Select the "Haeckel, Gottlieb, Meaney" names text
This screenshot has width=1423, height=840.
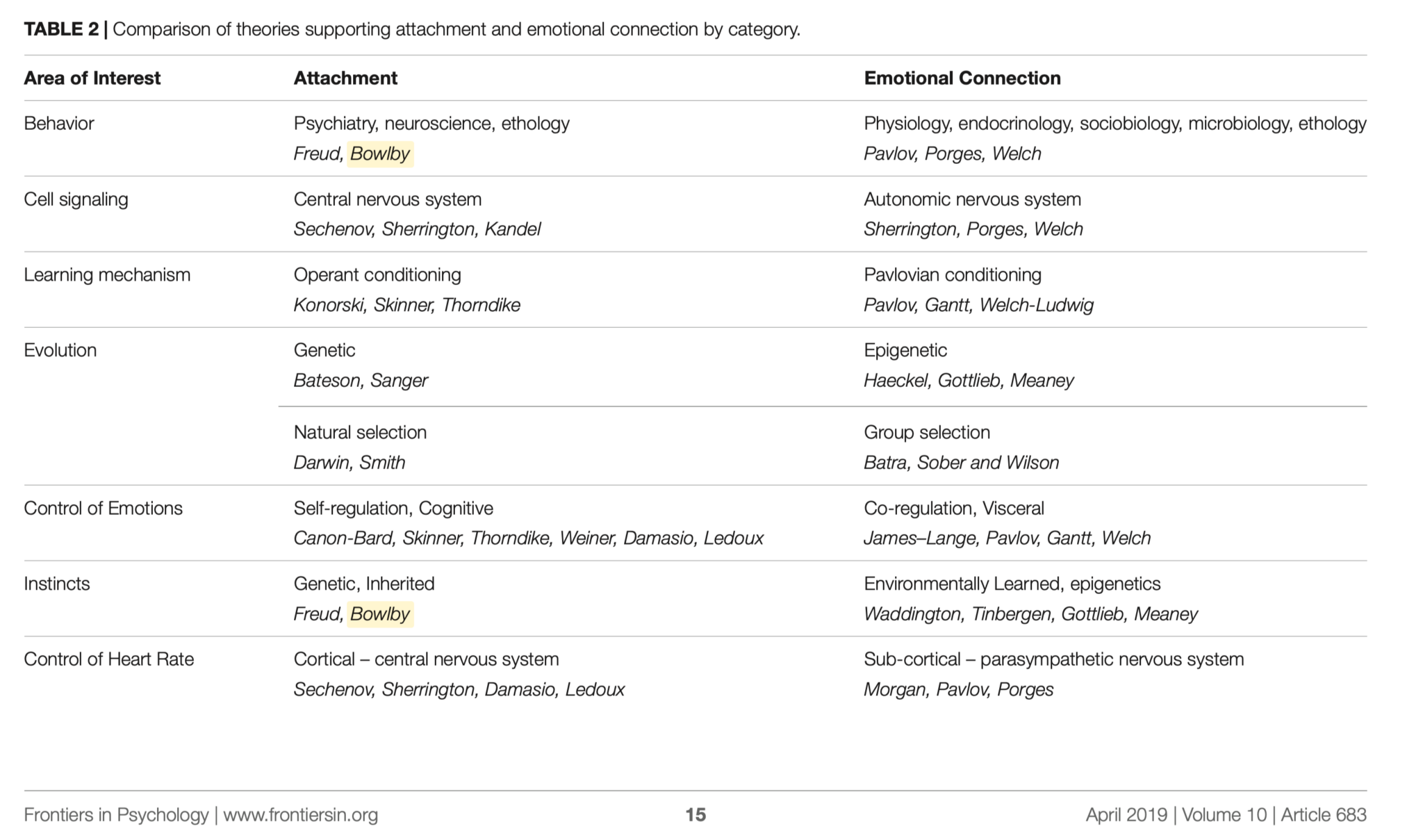coord(968,381)
